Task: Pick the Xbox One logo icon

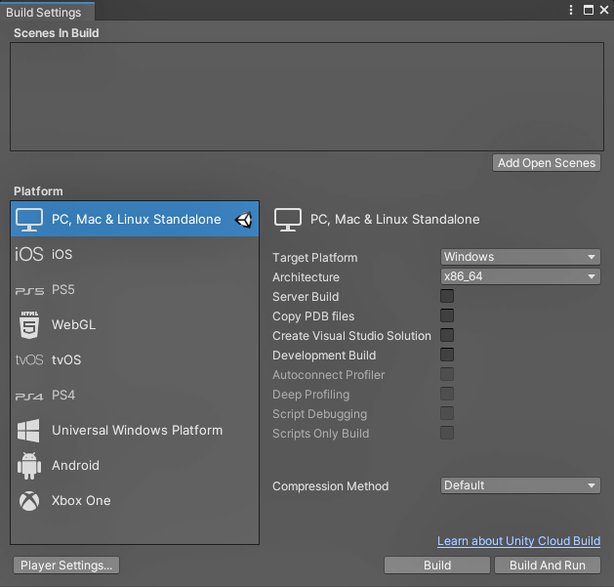Action: tap(29, 501)
